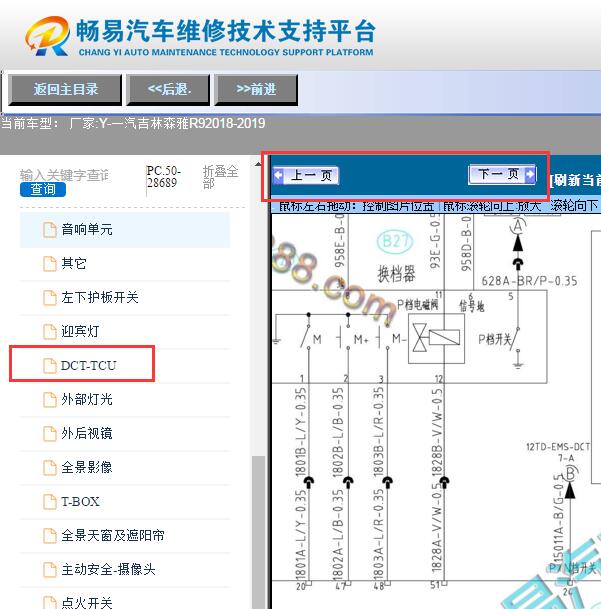Click document icon beside 外后视镜
The width and height of the screenshot is (601, 609).
tap(49, 433)
